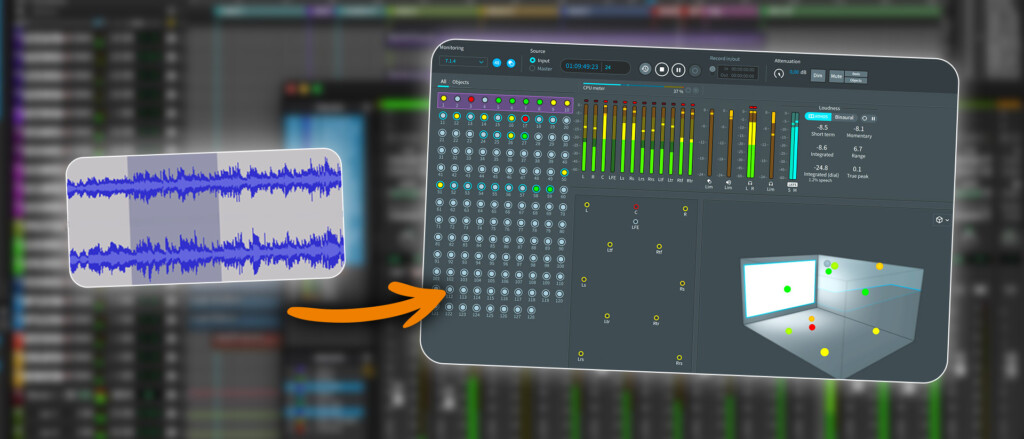Select the Master source radio button

pyautogui.click(x=532, y=68)
